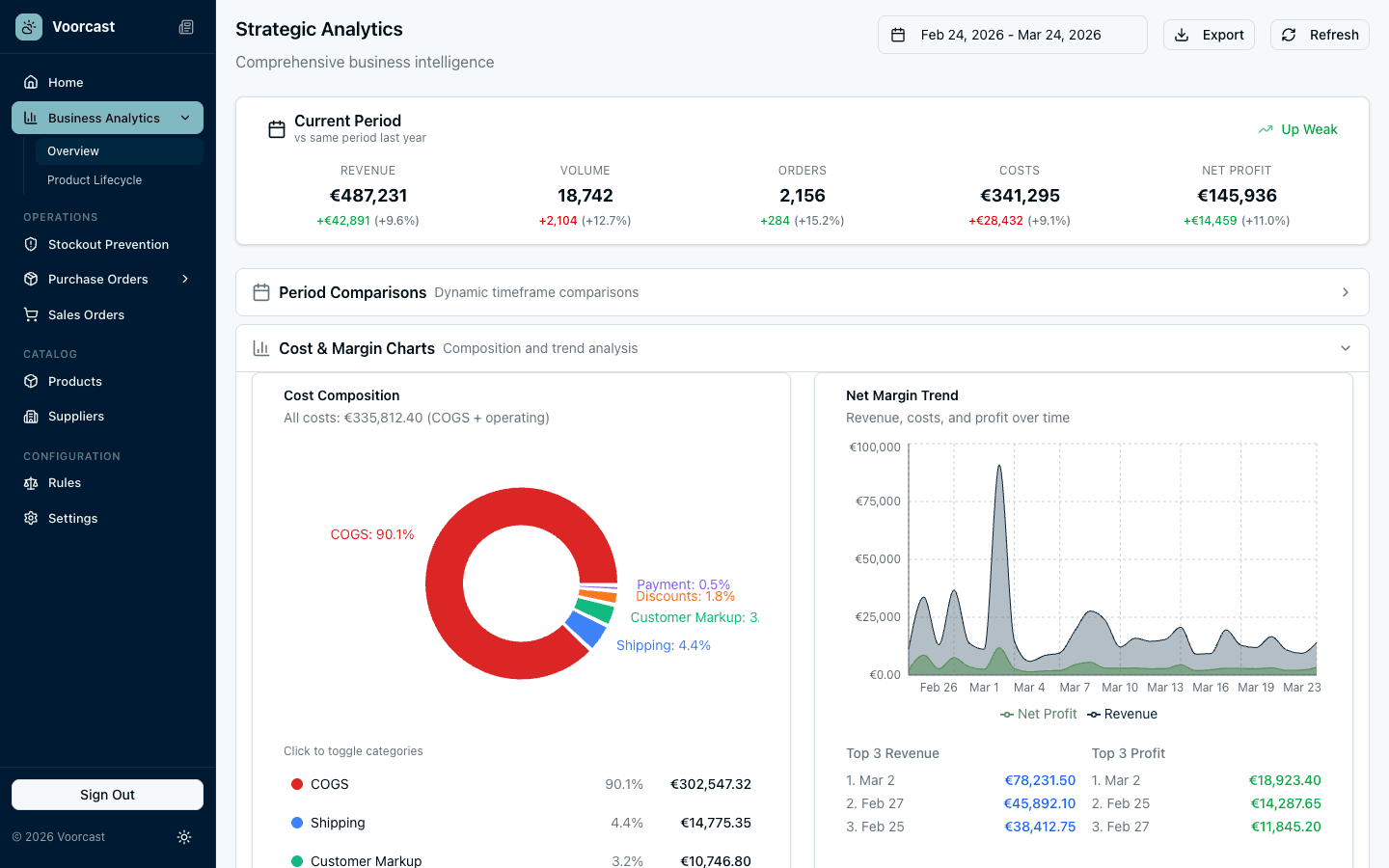Toggle light mode with the sun icon
This screenshot has height=868, width=1389.
click(x=184, y=837)
